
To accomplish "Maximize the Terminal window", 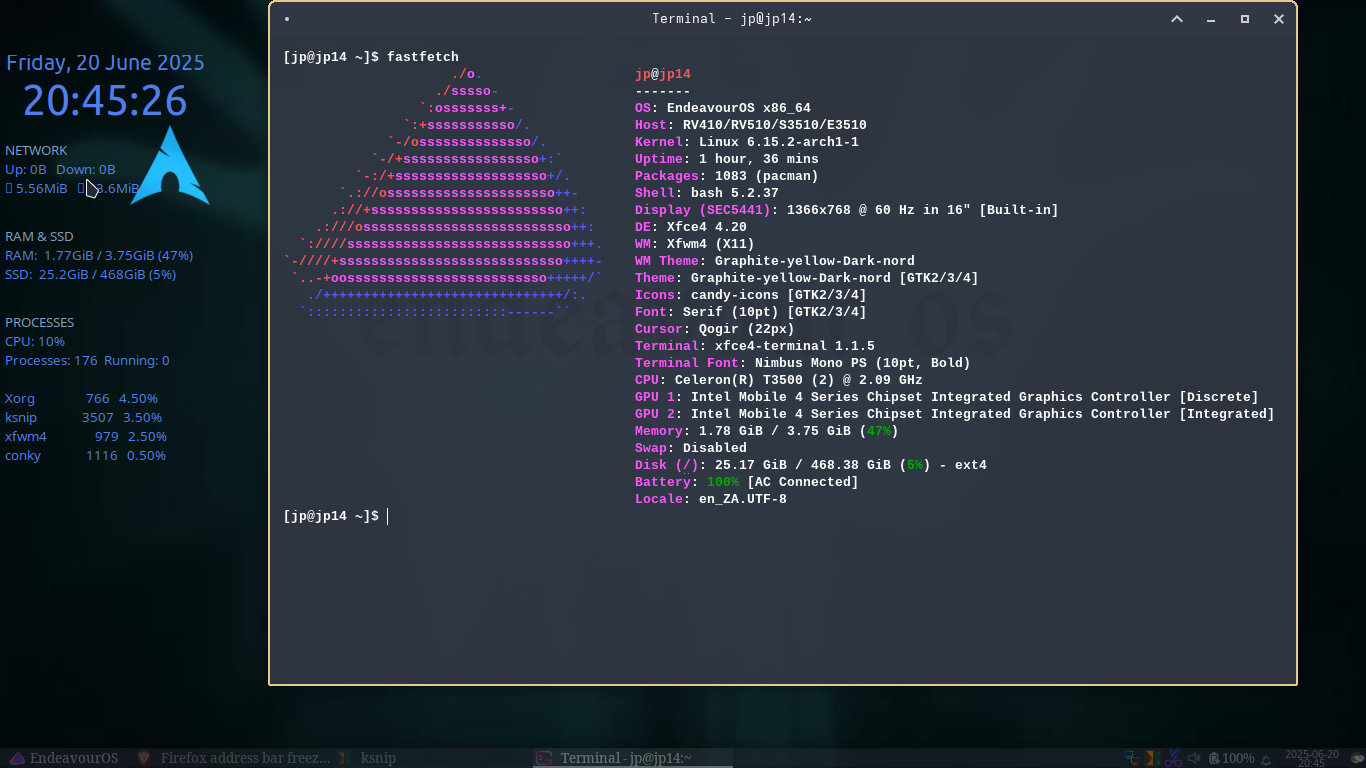I will 1245,19.
